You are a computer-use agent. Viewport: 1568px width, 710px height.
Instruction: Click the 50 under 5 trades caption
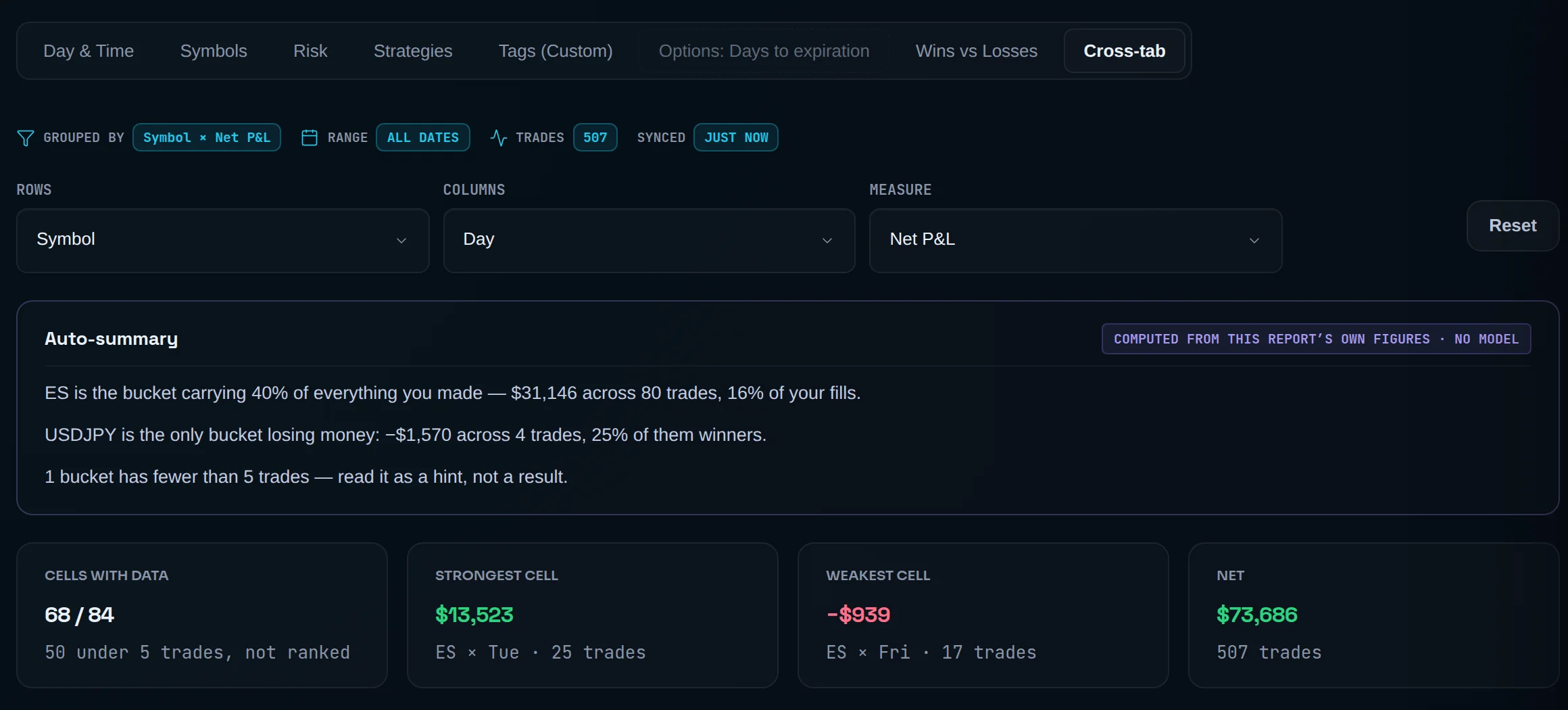pos(197,653)
